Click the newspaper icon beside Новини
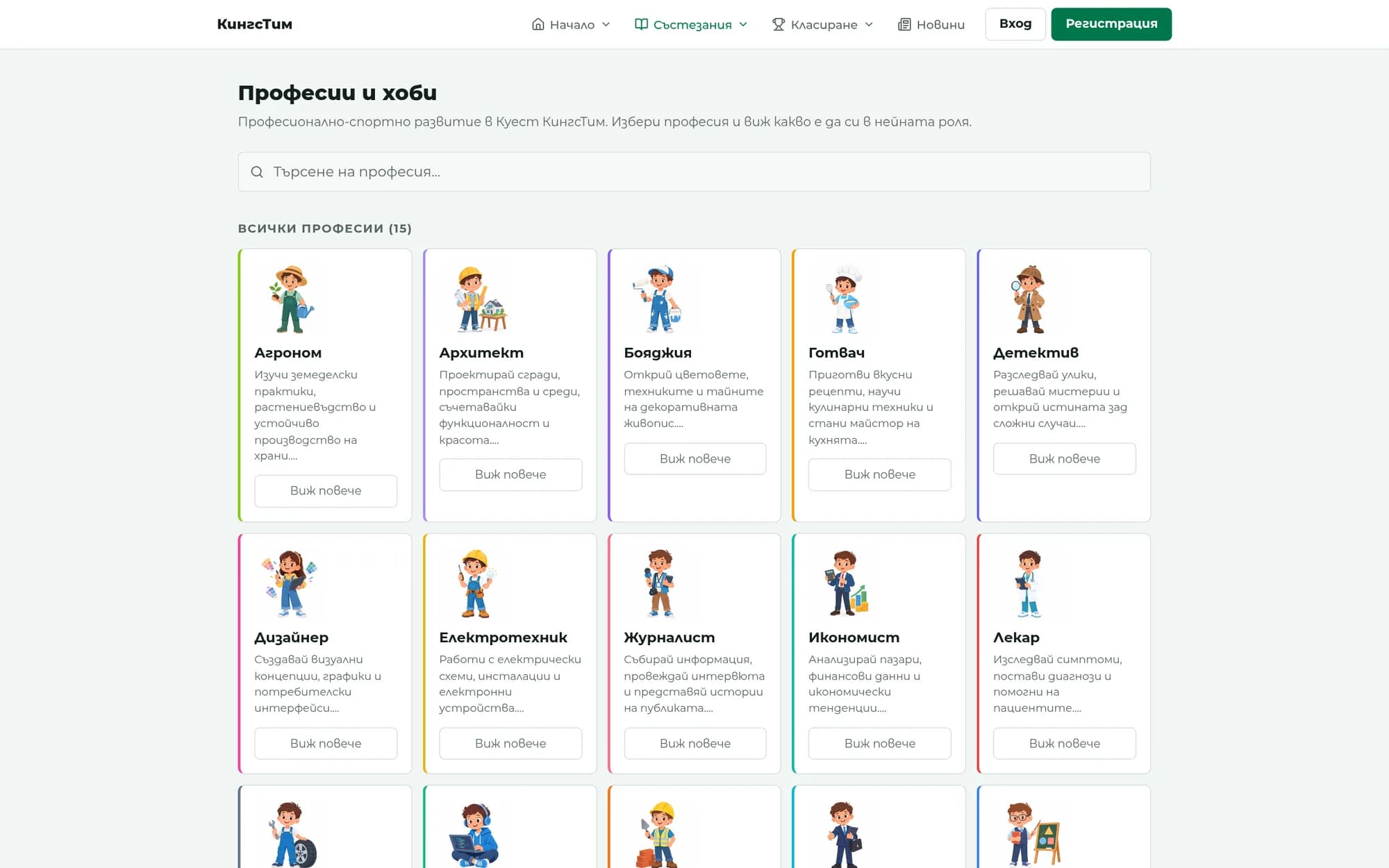Viewport: 1389px width, 868px height. [x=904, y=24]
